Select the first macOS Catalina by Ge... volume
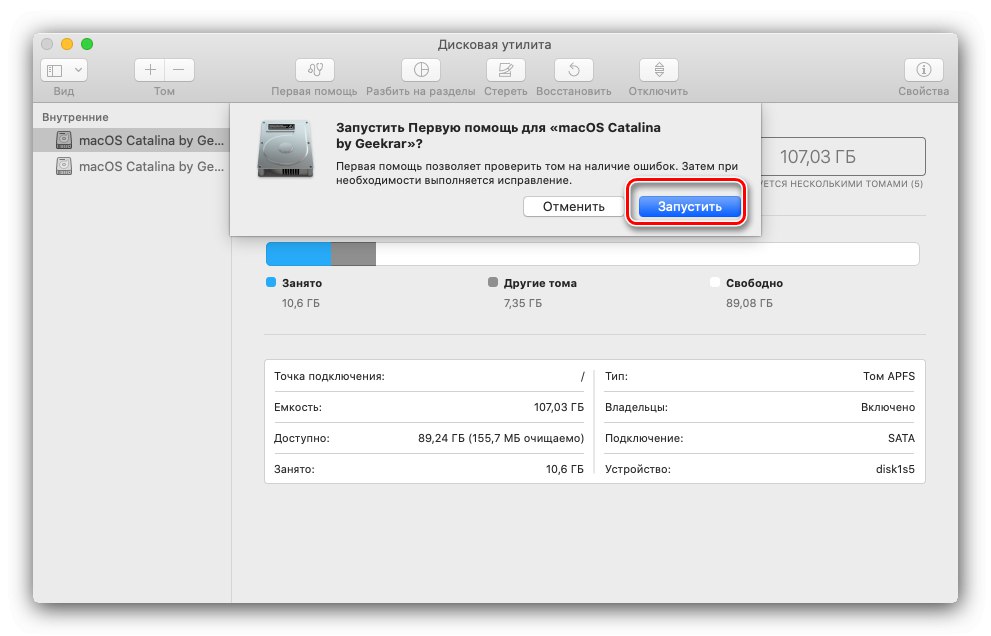The width and height of the screenshot is (991, 636). point(130,140)
